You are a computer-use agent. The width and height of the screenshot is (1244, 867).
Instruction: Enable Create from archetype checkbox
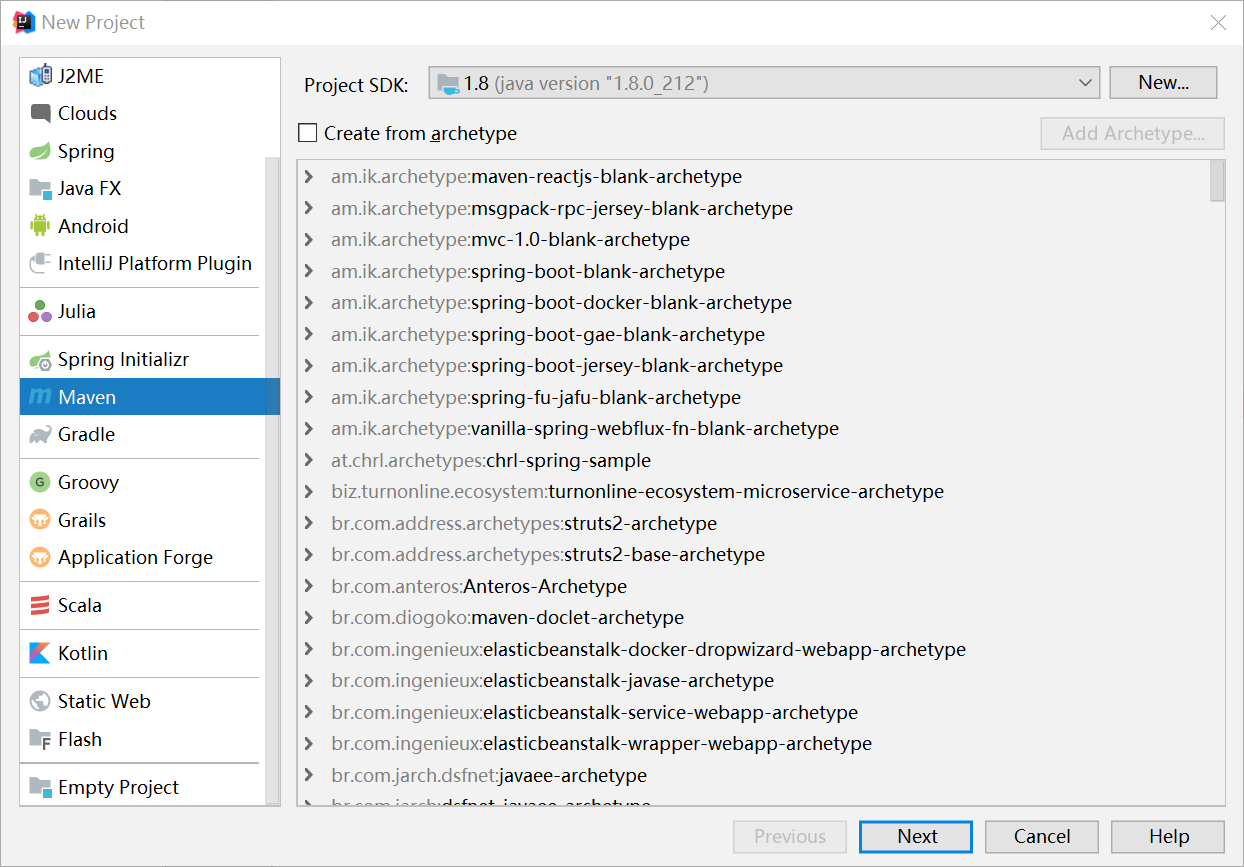[308, 133]
